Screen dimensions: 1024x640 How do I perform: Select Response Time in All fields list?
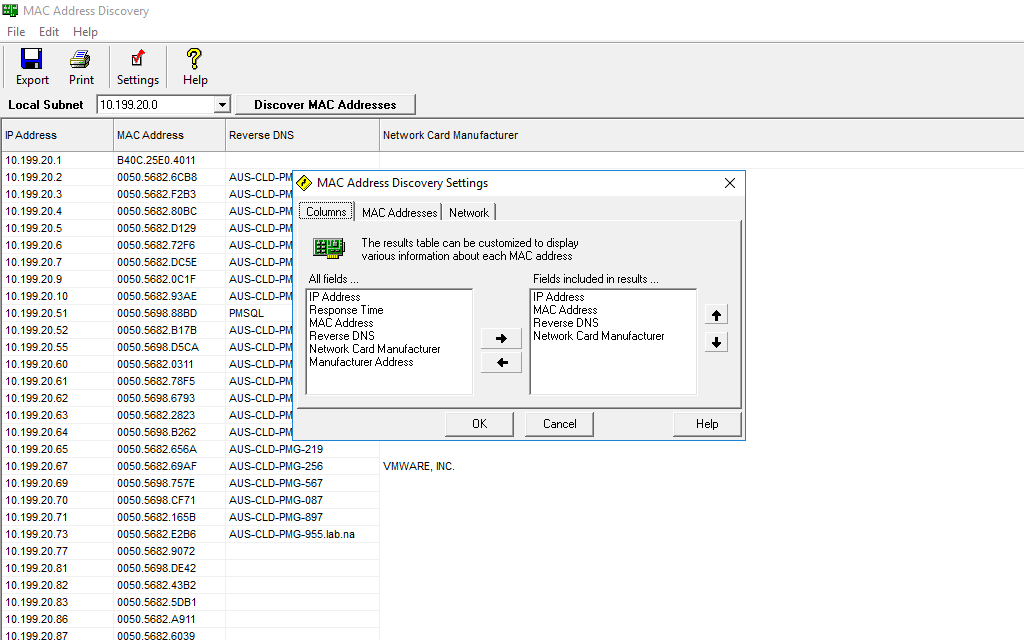tap(346, 310)
